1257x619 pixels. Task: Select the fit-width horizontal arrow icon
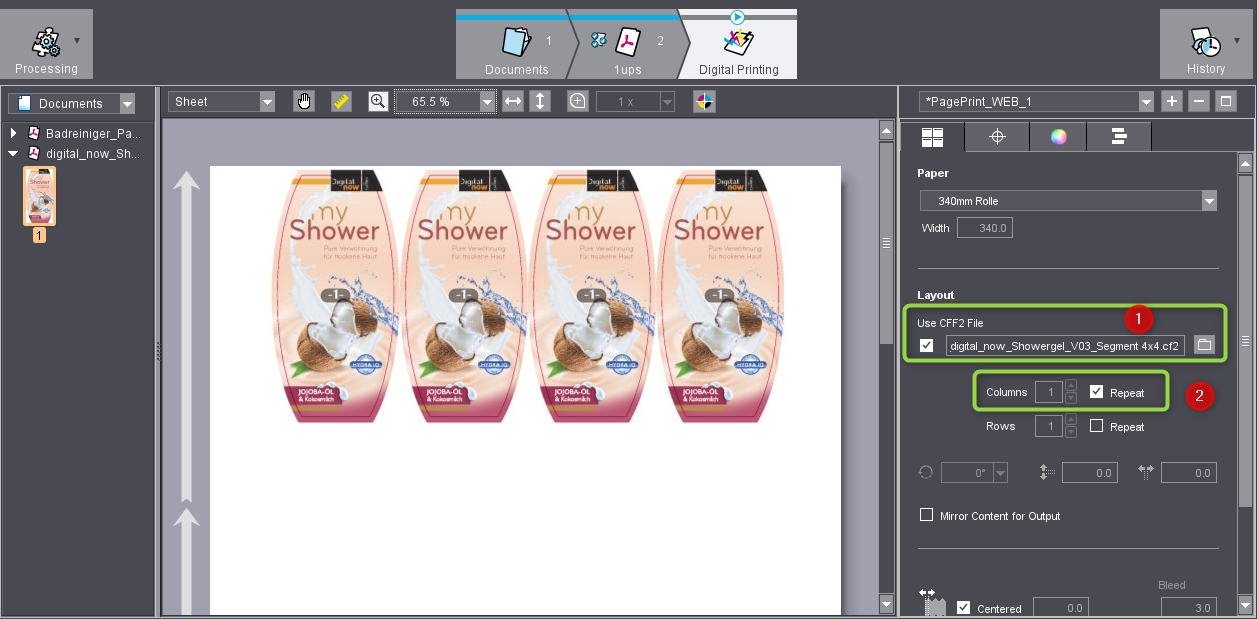[x=511, y=100]
